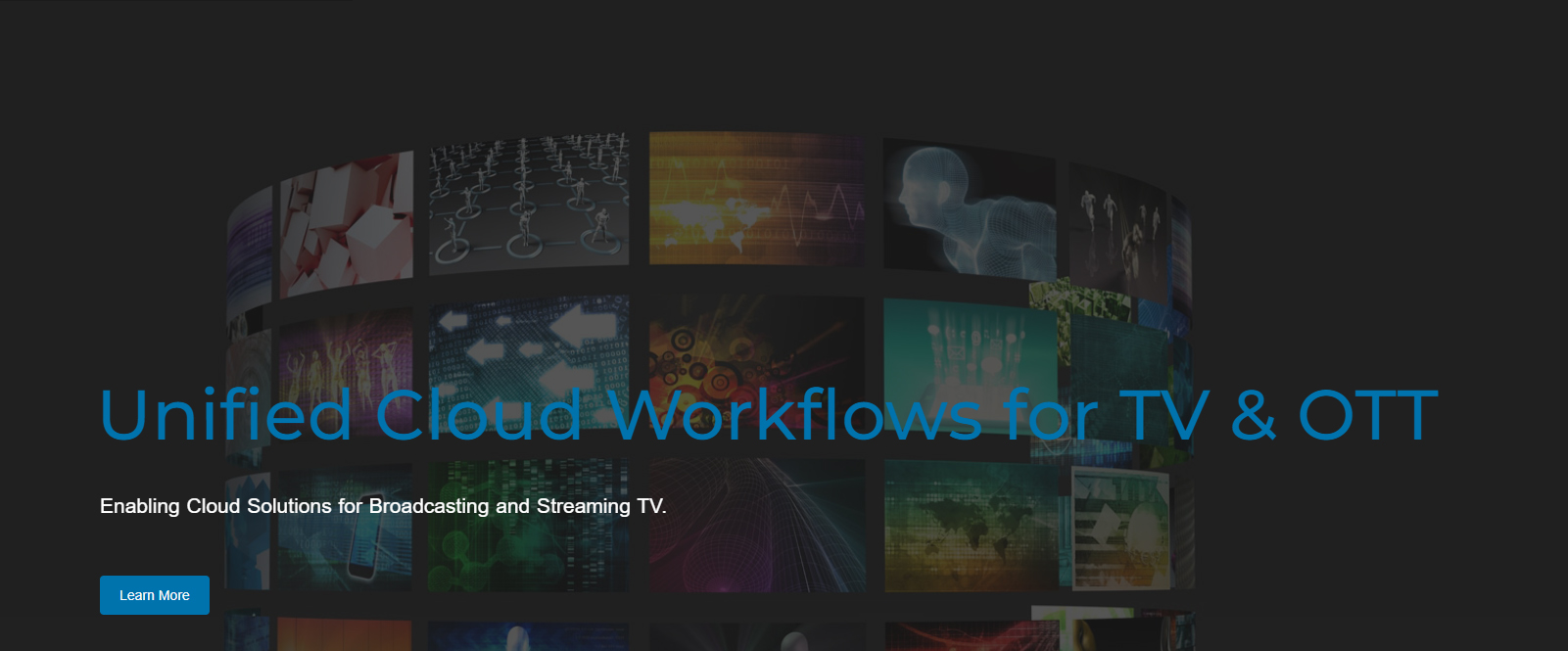Viewport: 1568px width, 651px height.
Task: Click the purple striped thumbnail at left edge
Action: pyautogui.click(x=249, y=250)
